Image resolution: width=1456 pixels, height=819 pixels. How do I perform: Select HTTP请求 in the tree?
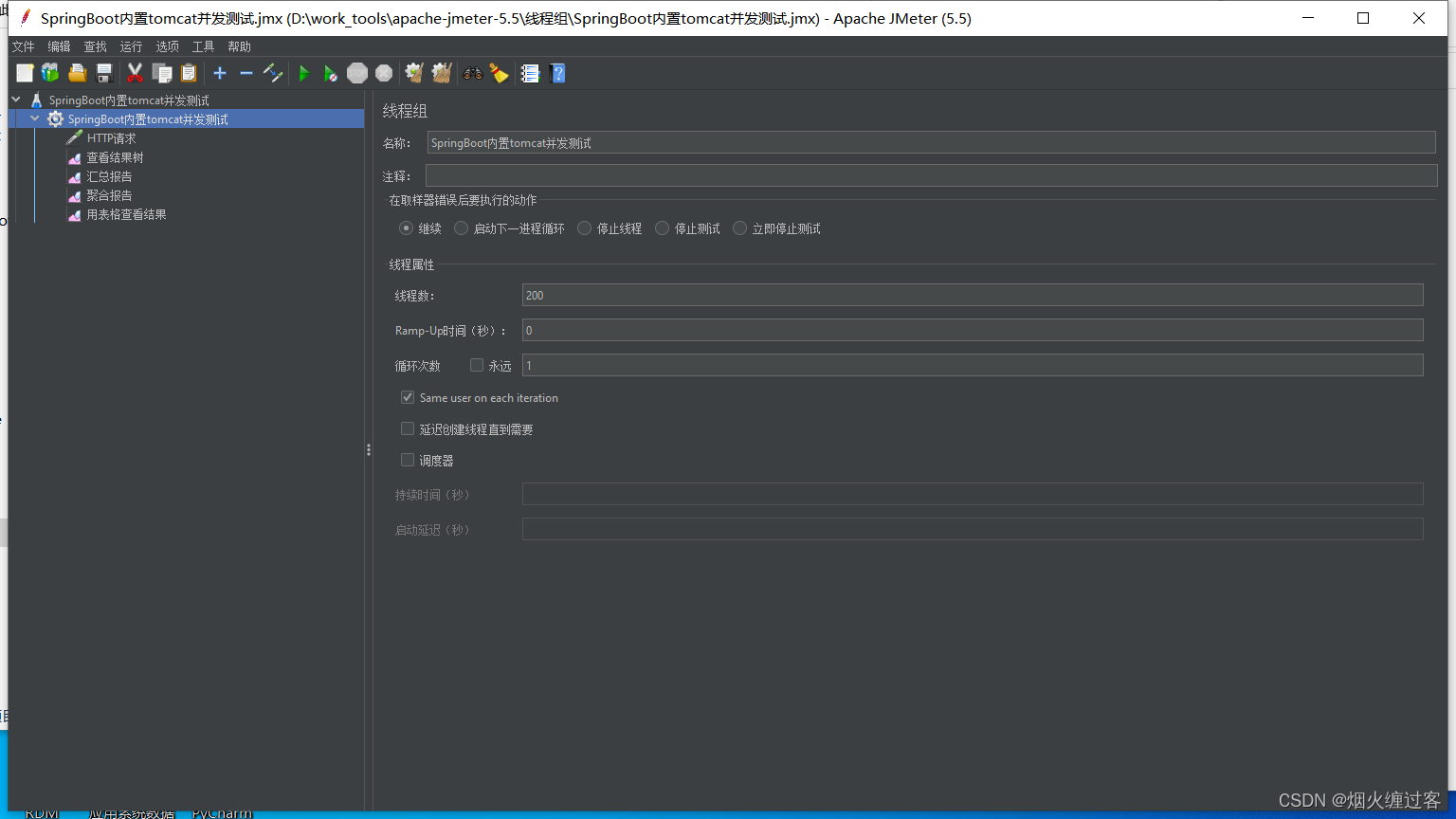click(112, 138)
